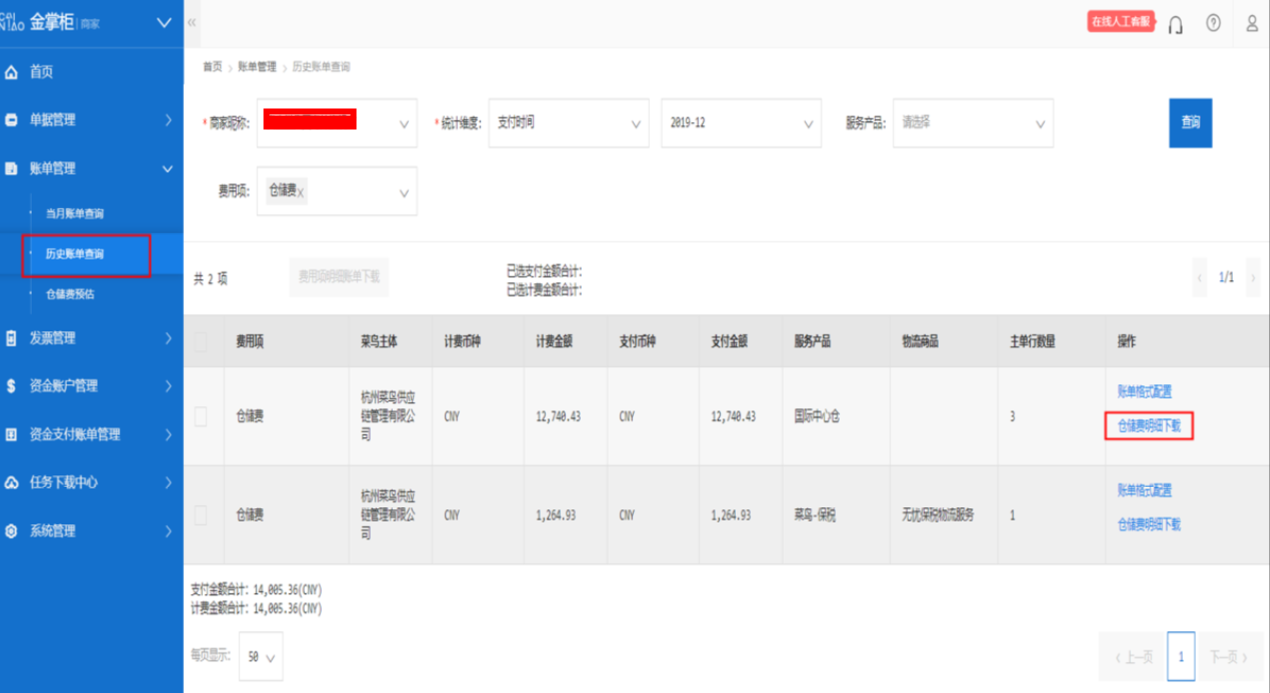Click the 服务产品 column header
Image resolution: width=1270 pixels, height=693 pixels.
tap(814, 342)
